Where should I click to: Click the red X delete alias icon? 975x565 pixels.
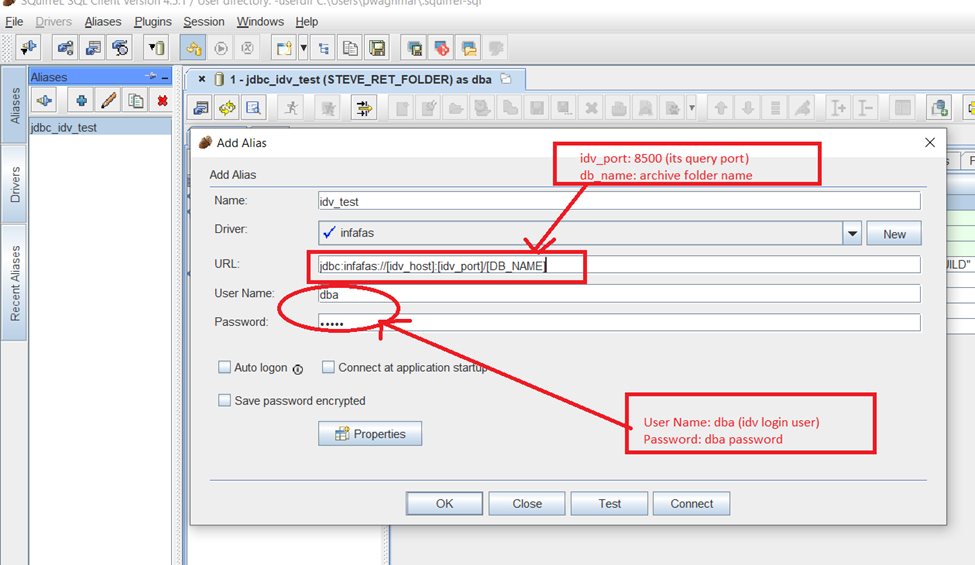point(162,100)
